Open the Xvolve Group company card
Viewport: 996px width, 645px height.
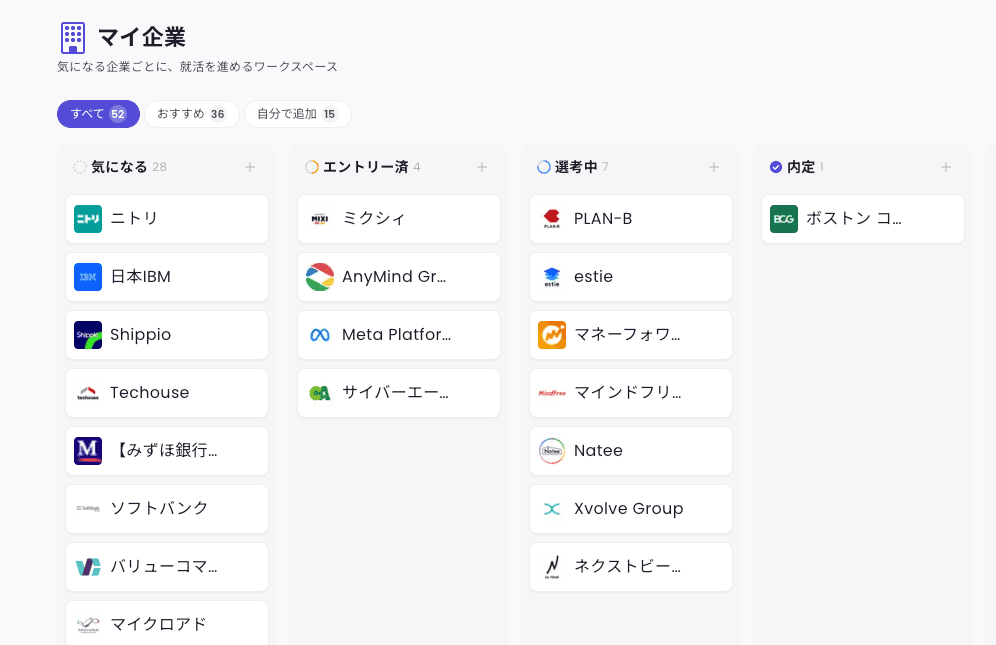pos(631,509)
